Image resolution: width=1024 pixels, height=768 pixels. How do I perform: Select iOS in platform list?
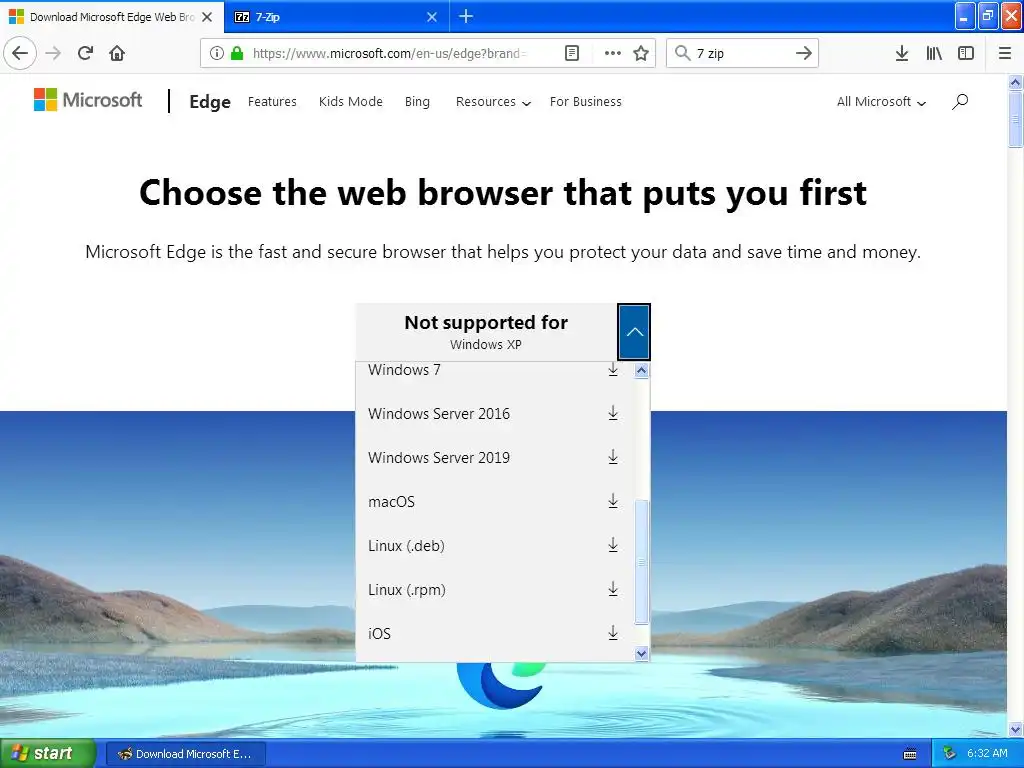click(379, 633)
